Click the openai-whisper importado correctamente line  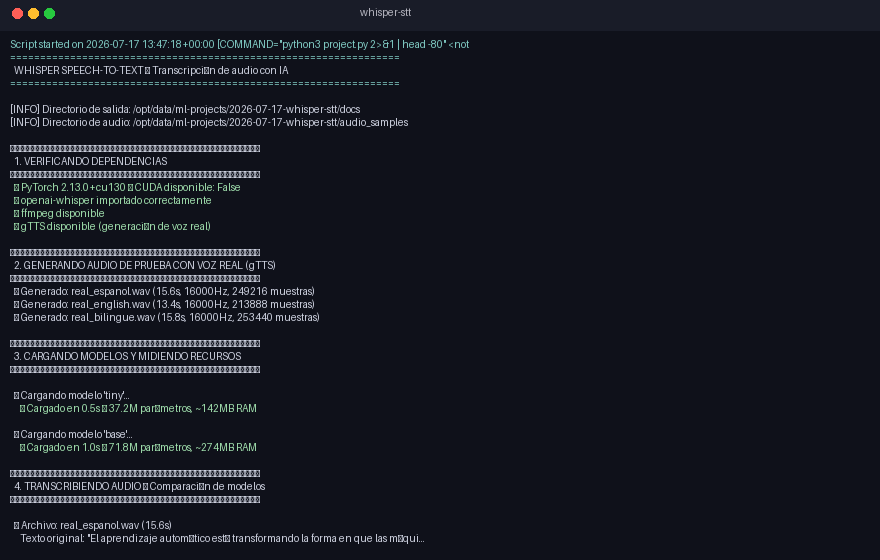click(x=112, y=200)
